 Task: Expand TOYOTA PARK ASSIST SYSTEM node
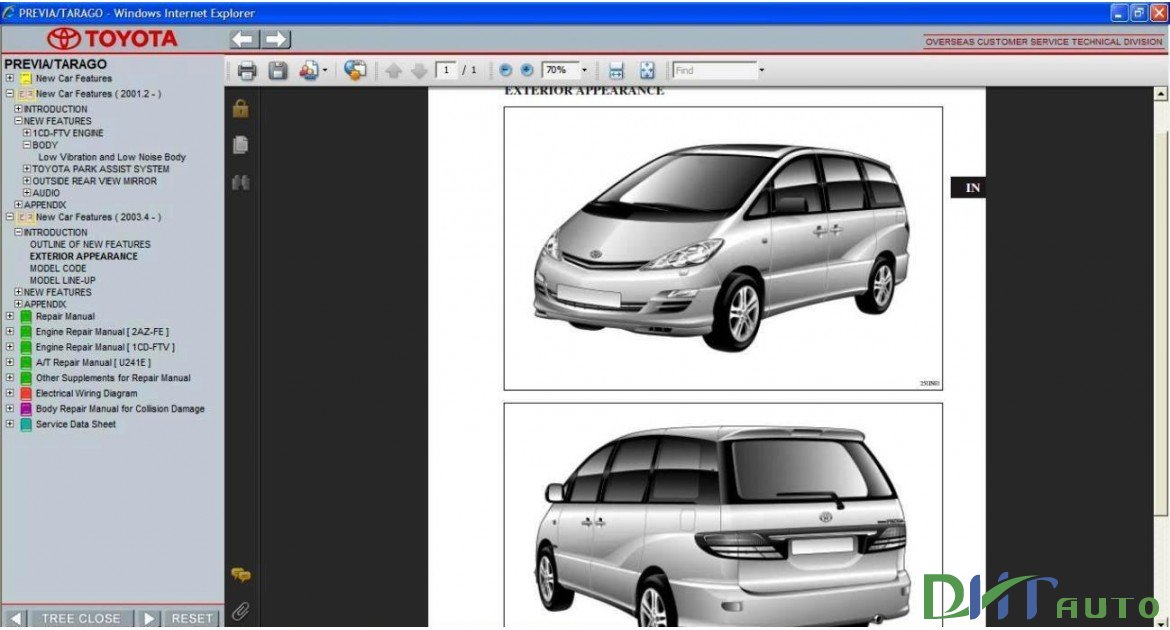tap(27, 168)
